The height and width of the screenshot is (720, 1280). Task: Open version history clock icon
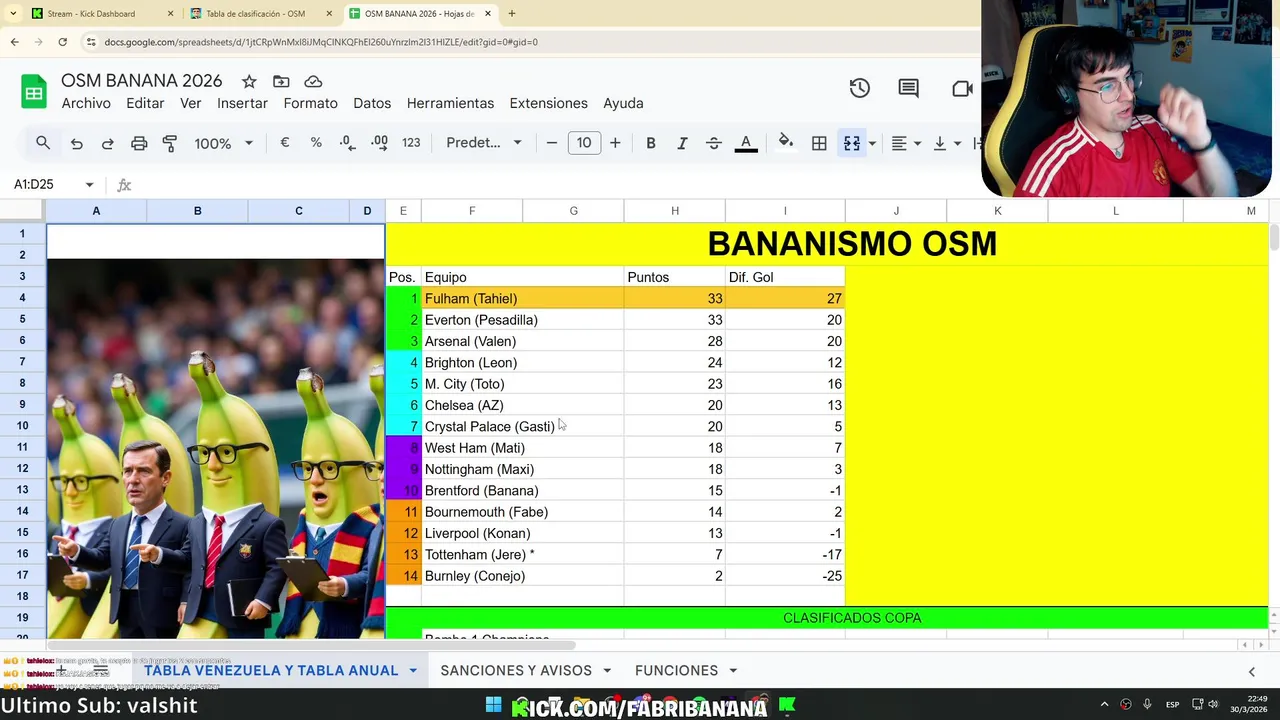click(x=860, y=88)
